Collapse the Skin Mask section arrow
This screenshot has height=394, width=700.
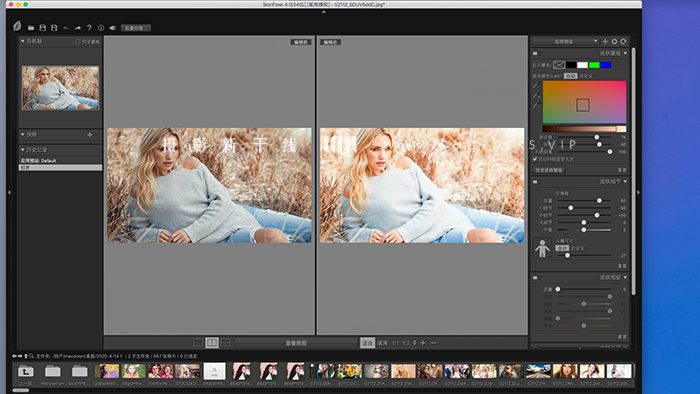click(x=625, y=53)
